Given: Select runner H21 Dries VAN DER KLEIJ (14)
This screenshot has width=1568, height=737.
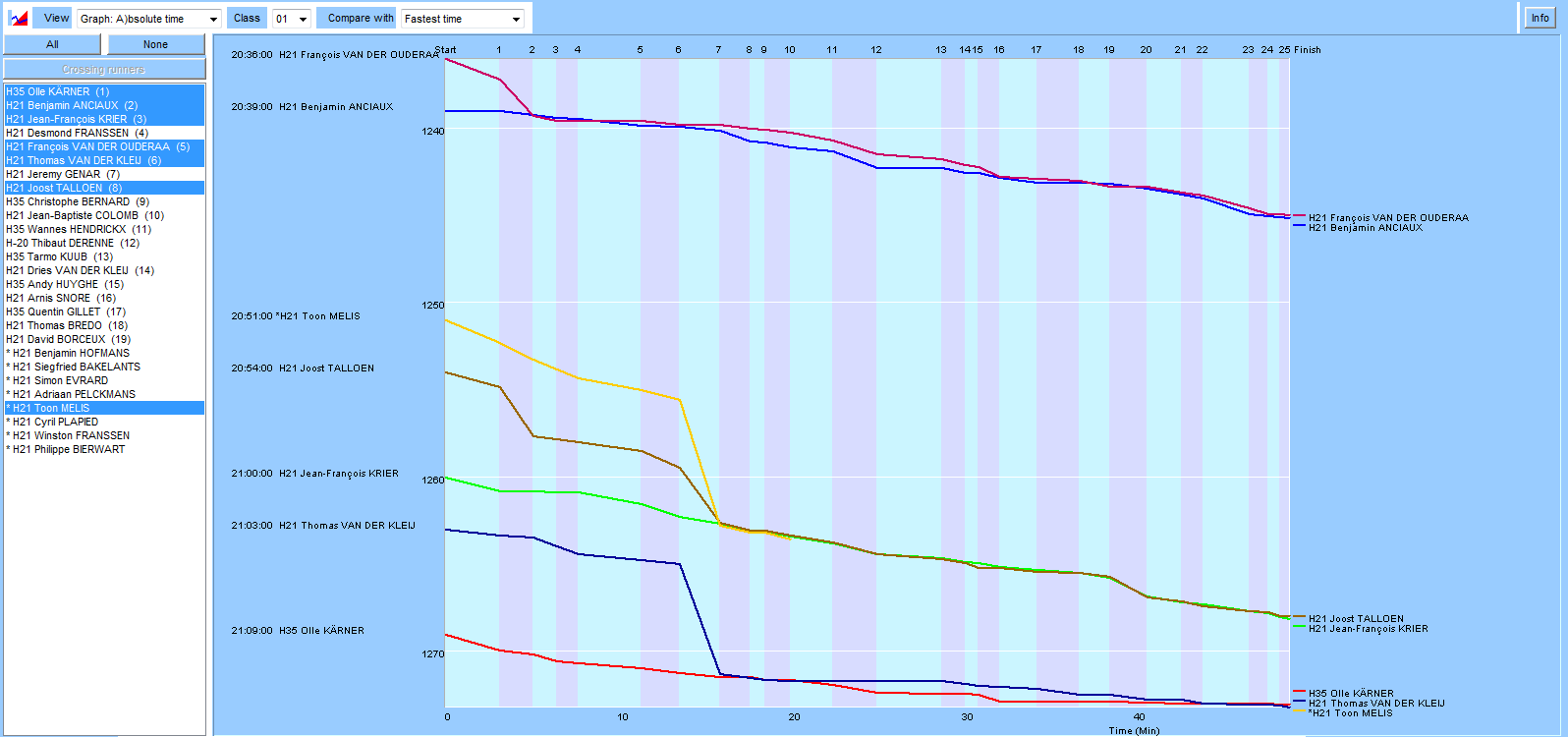Looking at the screenshot, I should coord(104,270).
